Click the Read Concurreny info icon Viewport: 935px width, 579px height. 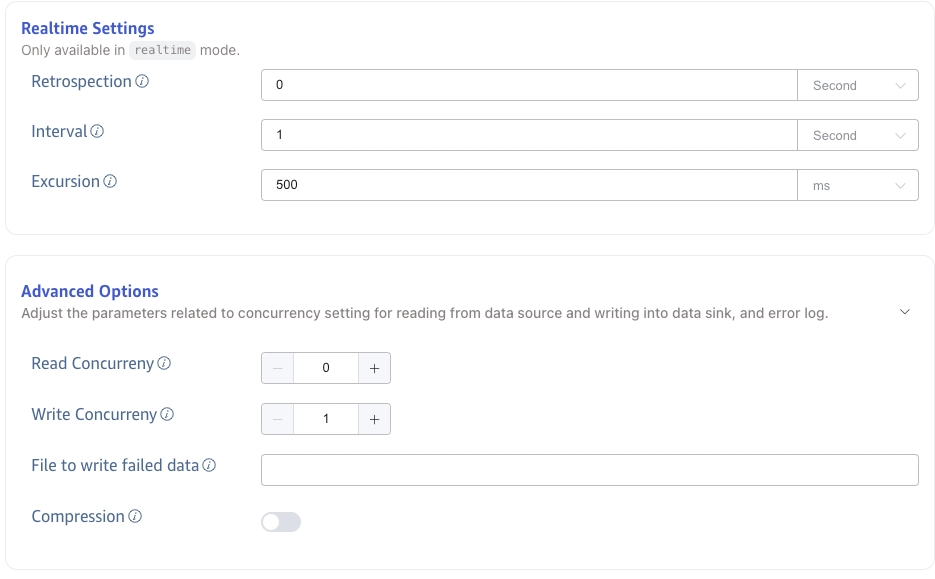coord(164,364)
